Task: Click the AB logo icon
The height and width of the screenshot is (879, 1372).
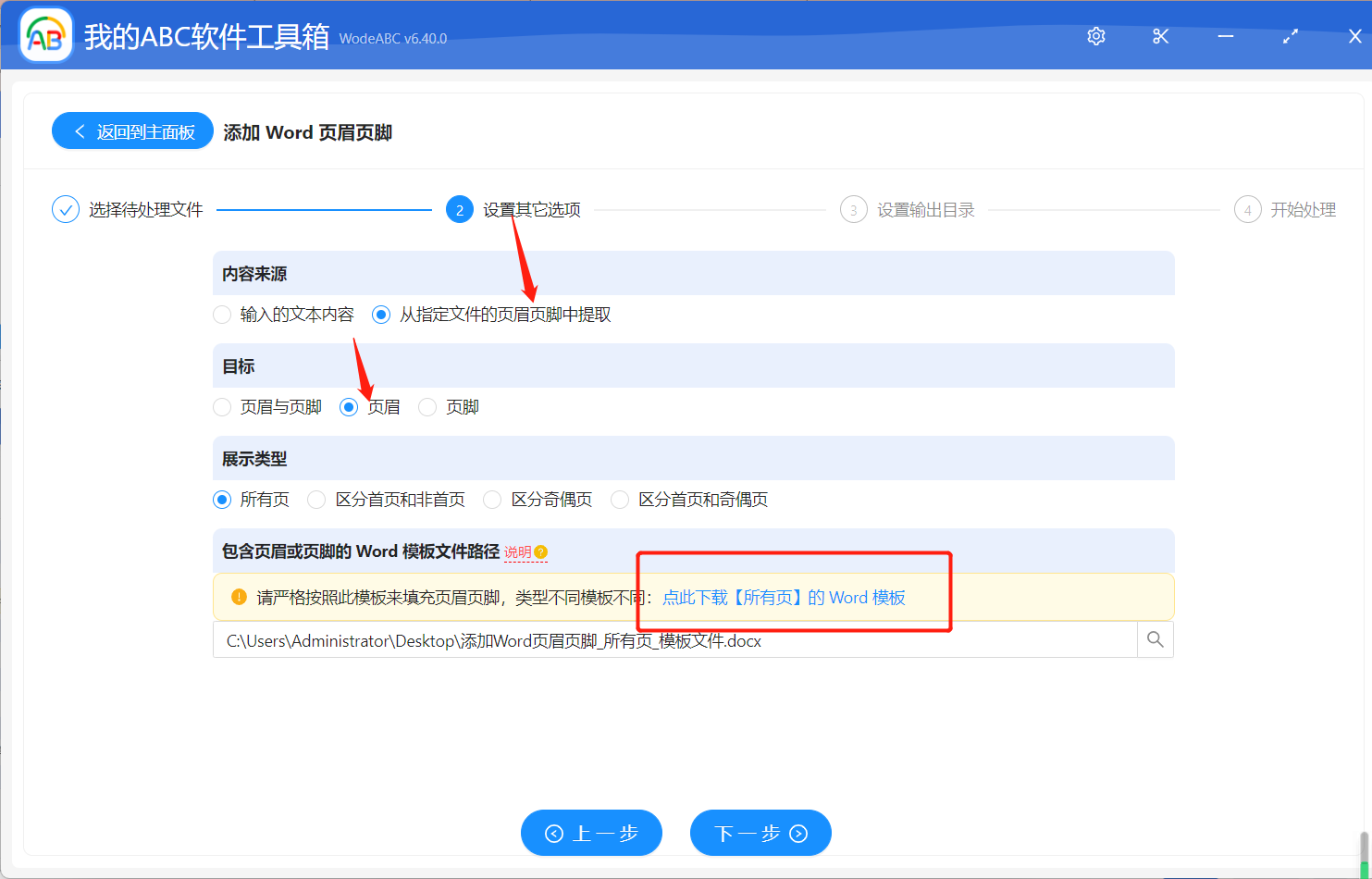Action: tap(45, 36)
